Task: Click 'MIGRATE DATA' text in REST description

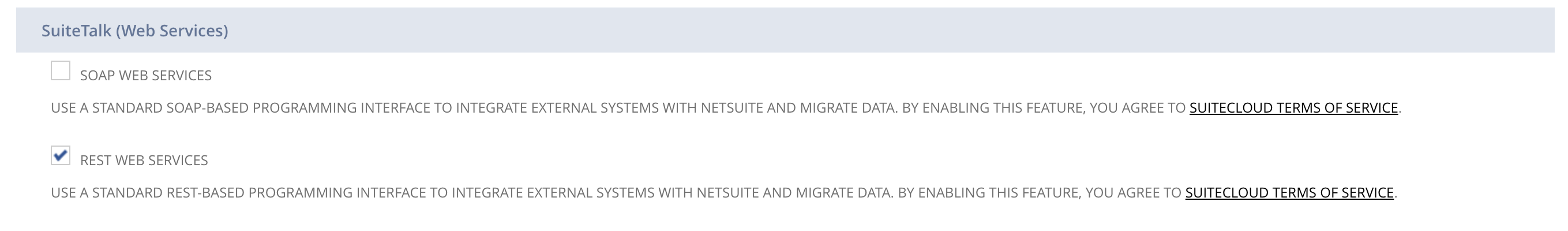Action: click(x=843, y=193)
